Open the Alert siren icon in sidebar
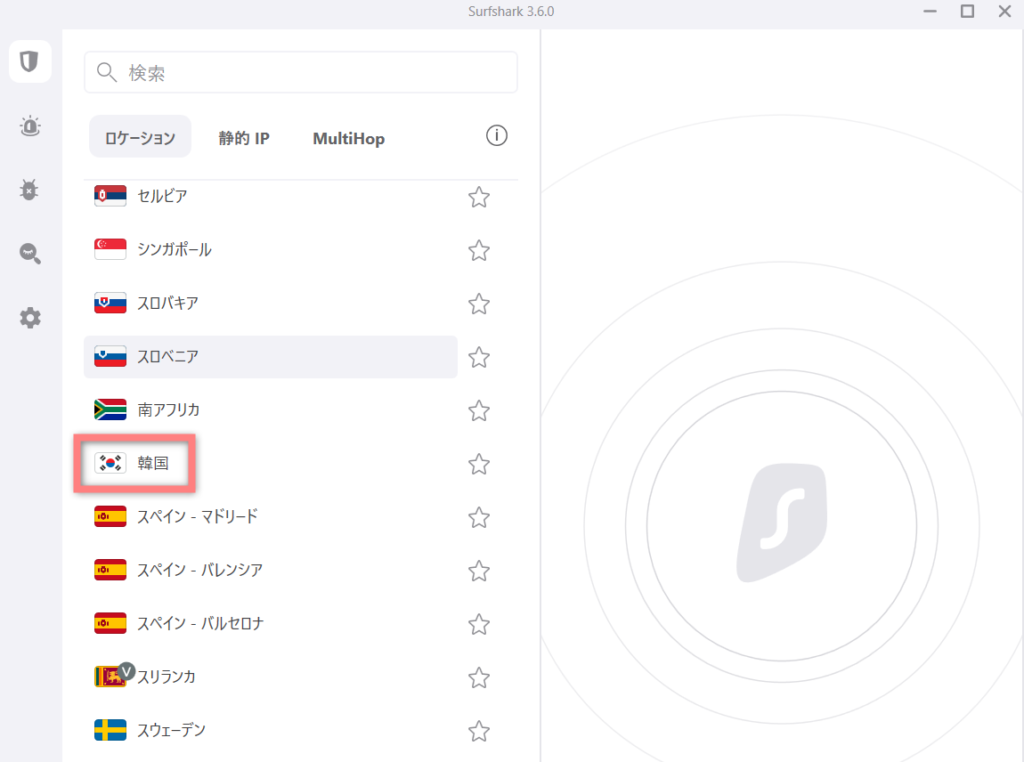This screenshot has width=1024, height=762. pyautogui.click(x=30, y=125)
